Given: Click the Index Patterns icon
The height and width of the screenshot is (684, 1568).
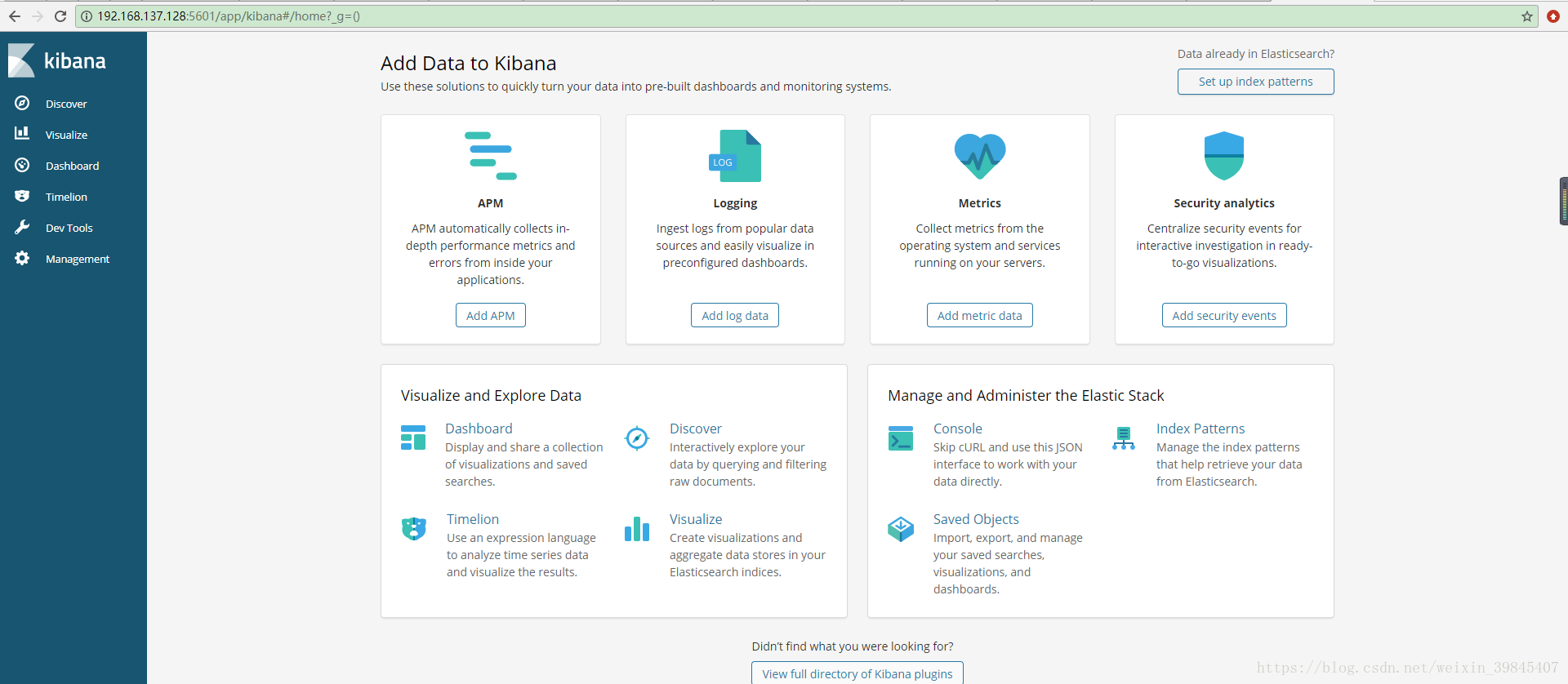Looking at the screenshot, I should [1124, 438].
